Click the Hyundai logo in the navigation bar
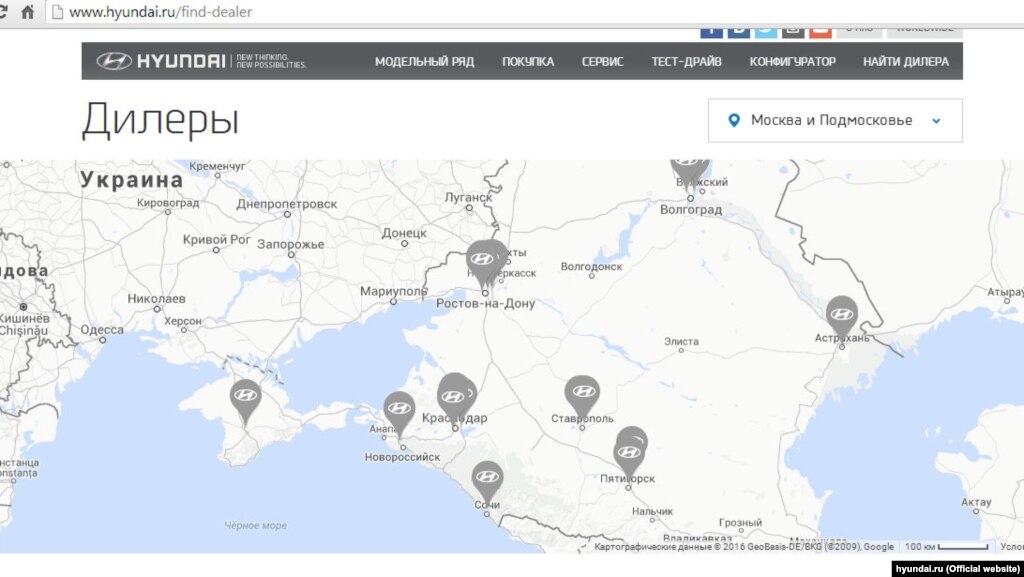The width and height of the screenshot is (1024, 577). coord(202,61)
